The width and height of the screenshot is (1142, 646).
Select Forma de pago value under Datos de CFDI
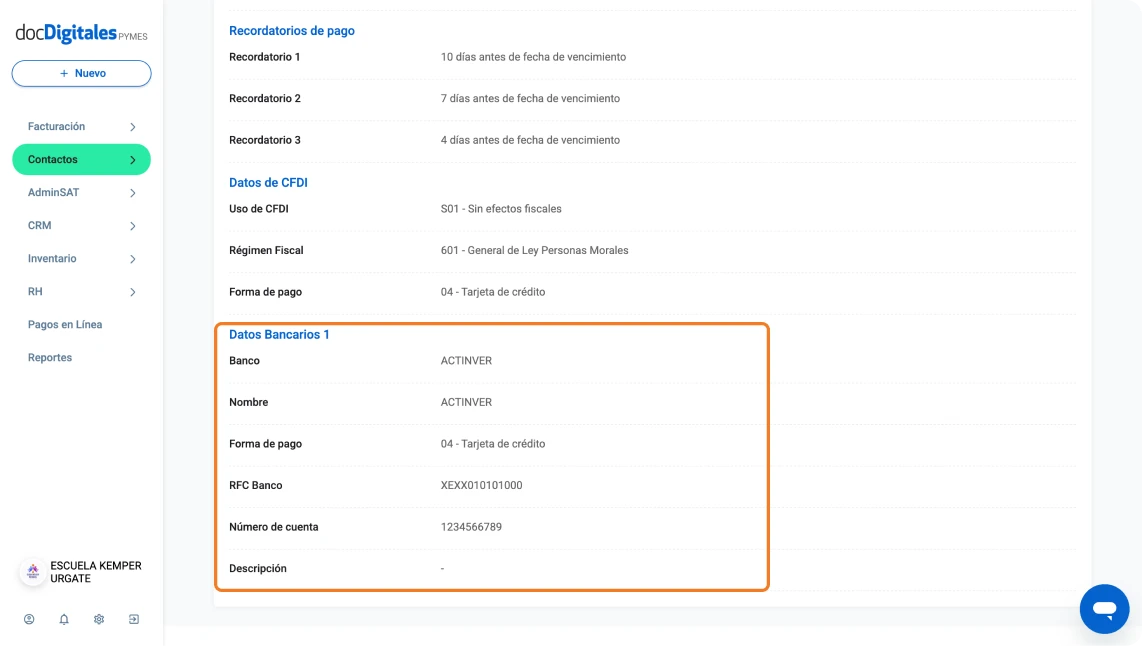pos(493,292)
